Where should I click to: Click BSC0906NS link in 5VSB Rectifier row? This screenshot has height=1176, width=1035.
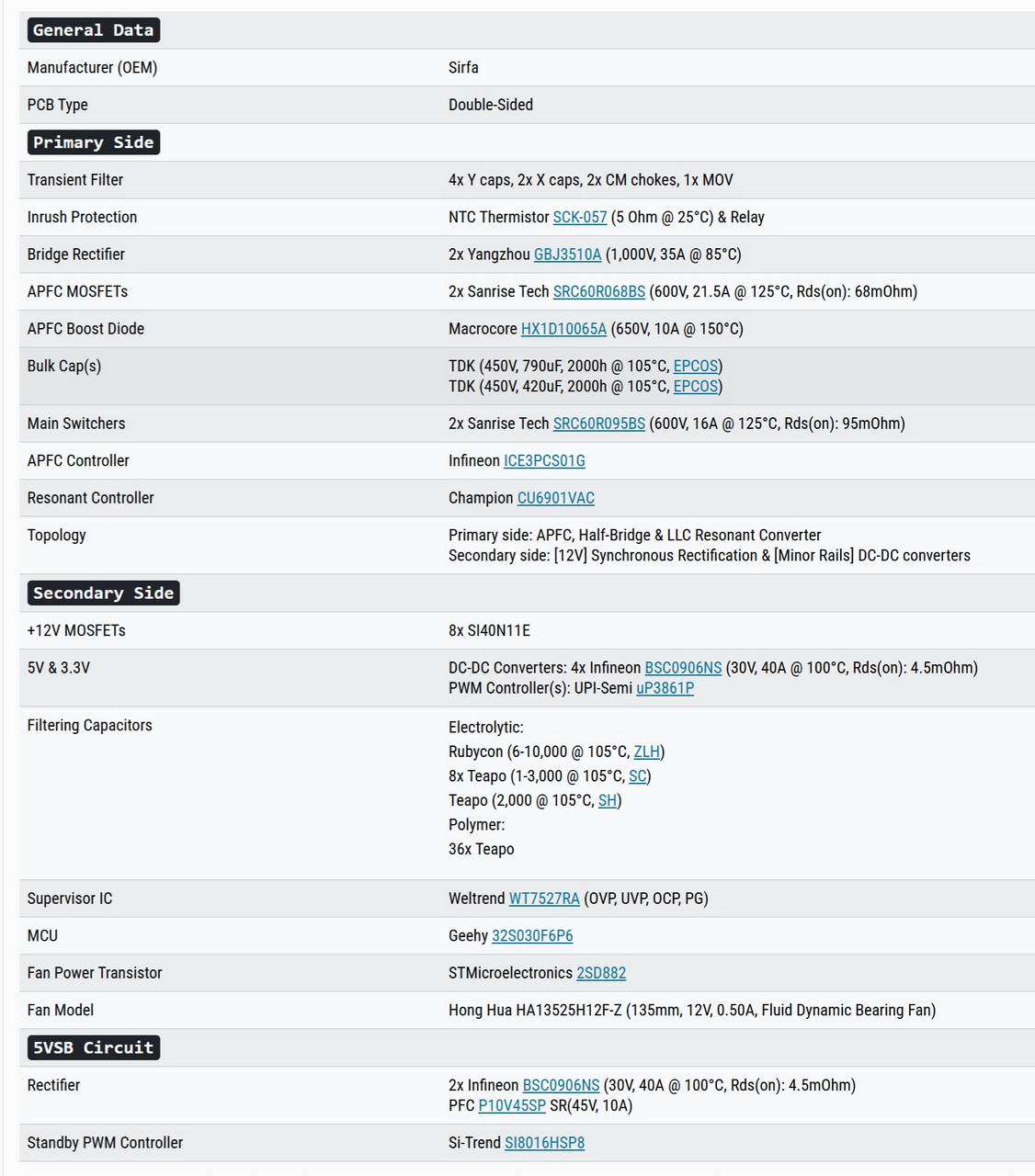561,1085
